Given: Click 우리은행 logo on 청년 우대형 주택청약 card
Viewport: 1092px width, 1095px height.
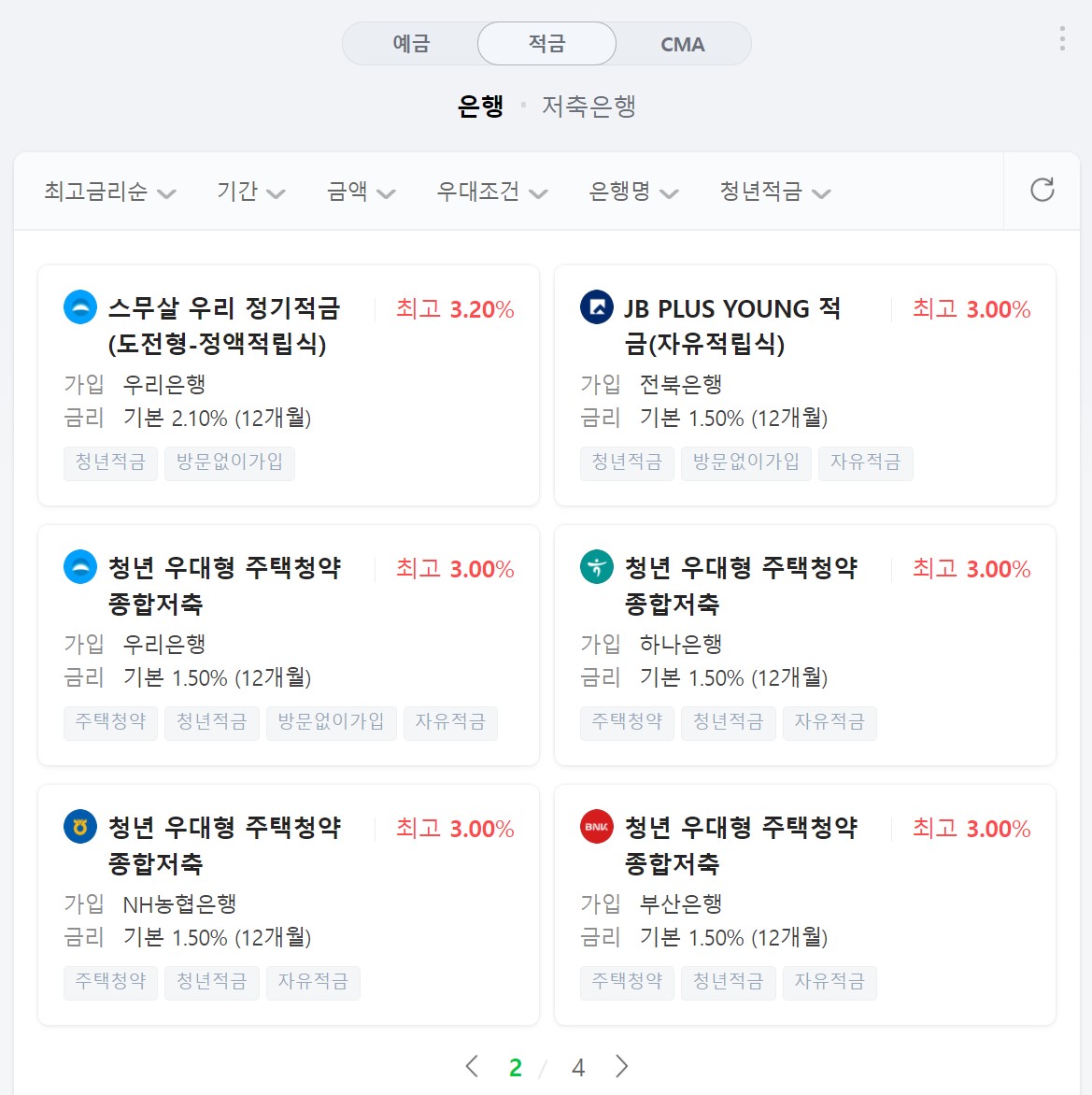Looking at the screenshot, I should point(80,566).
